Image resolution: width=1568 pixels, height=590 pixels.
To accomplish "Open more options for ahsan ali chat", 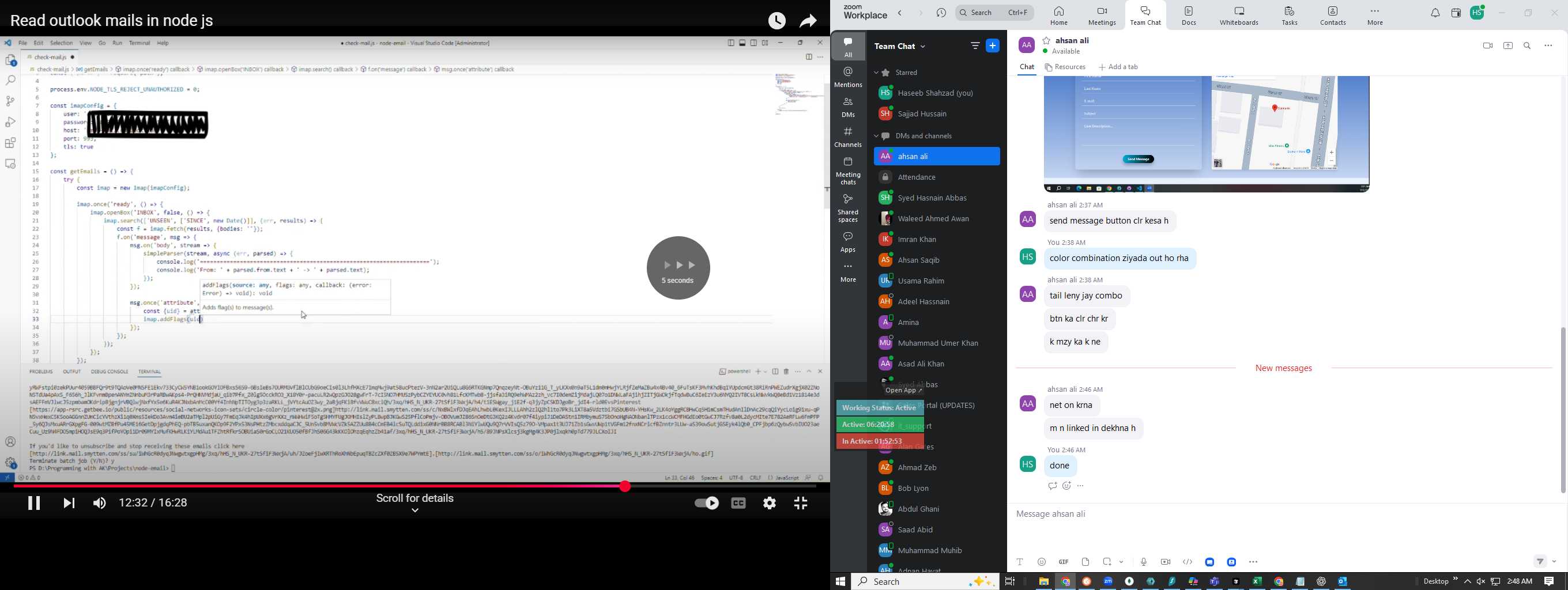I will (1548, 46).
